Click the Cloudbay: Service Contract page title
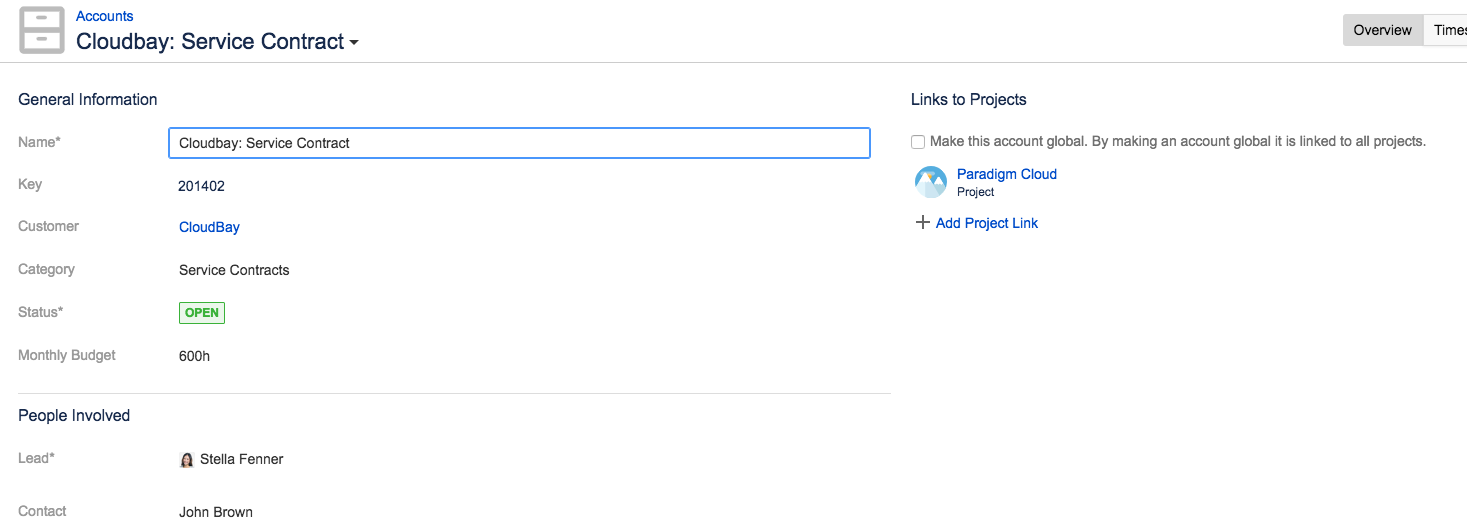Viewport: 1467px width, 530px height. pyautogui.click(x=210, y=42)
